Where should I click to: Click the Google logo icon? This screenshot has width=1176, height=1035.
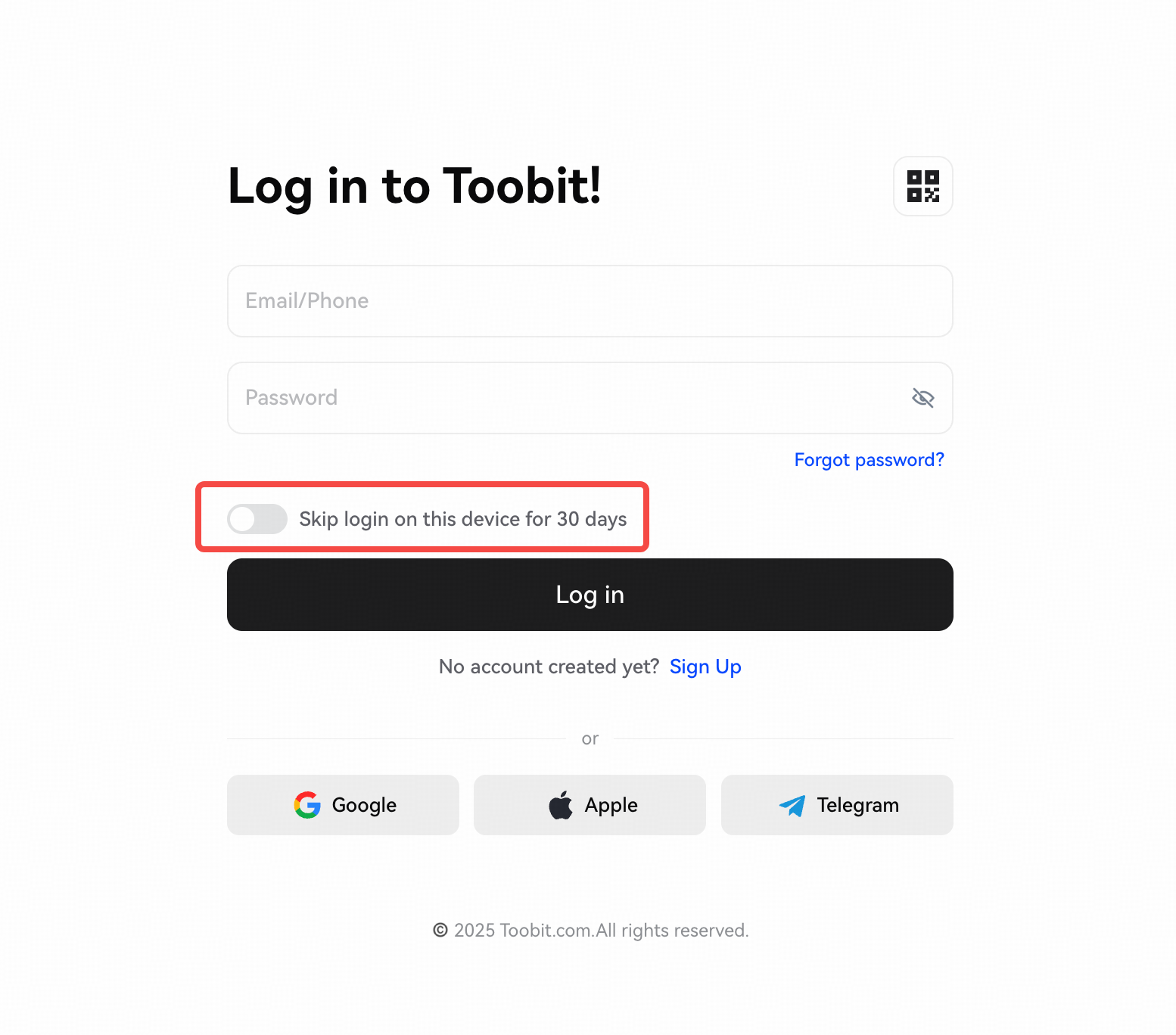(307, 805)
